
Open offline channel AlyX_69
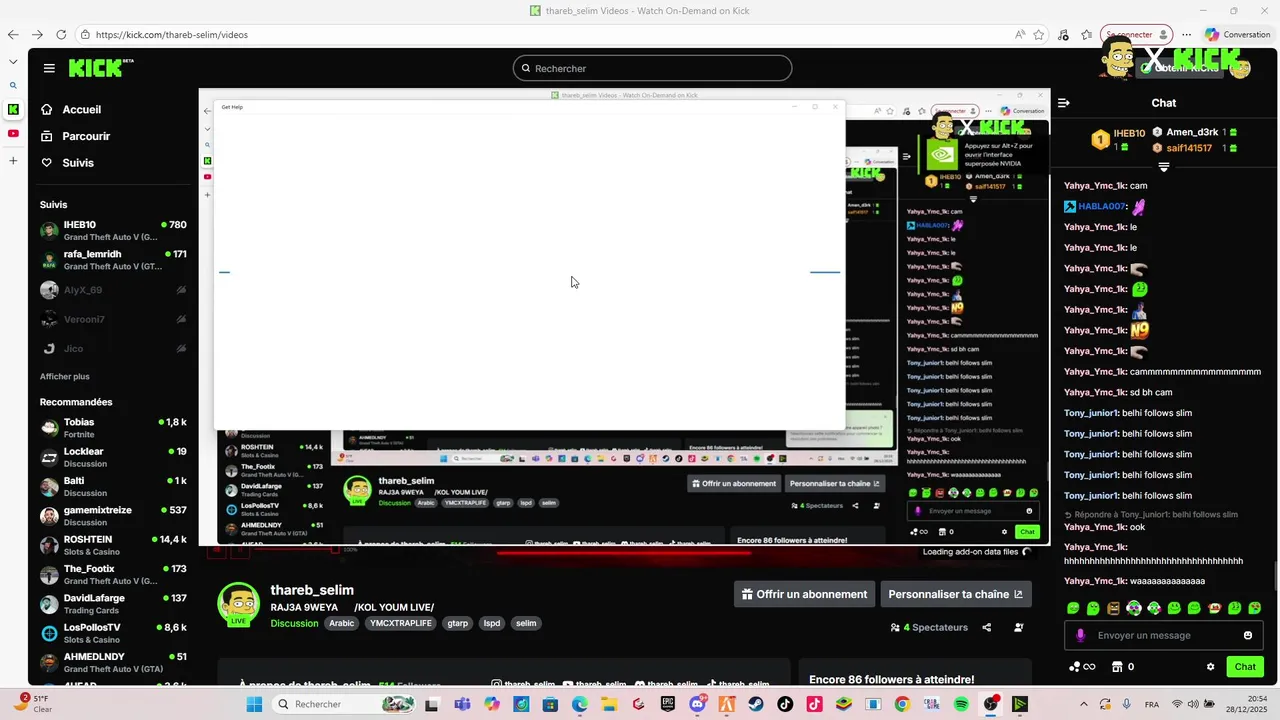pos(113,290)
